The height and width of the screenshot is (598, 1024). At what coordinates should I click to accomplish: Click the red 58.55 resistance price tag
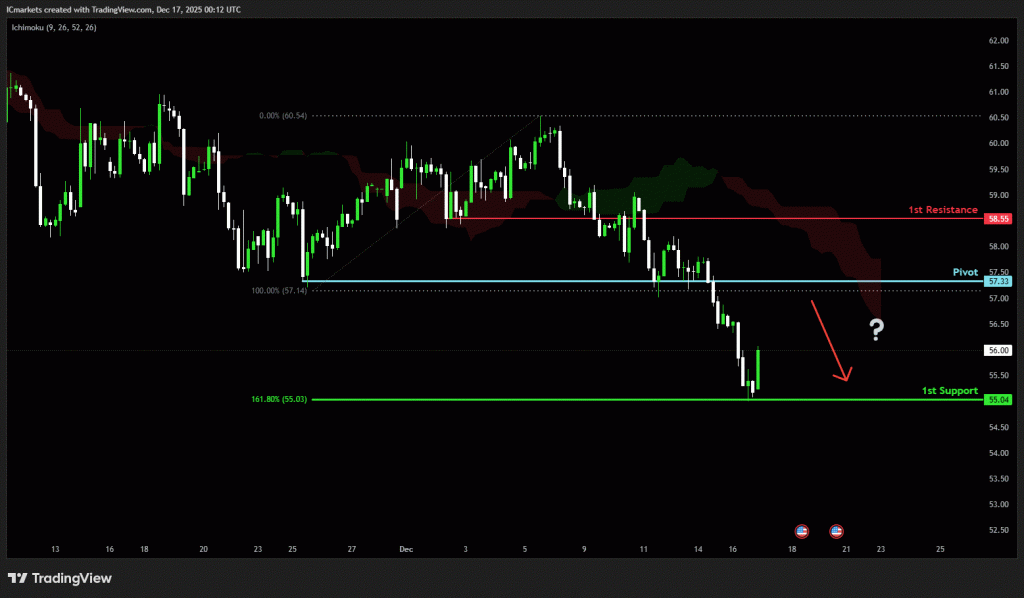999,218
